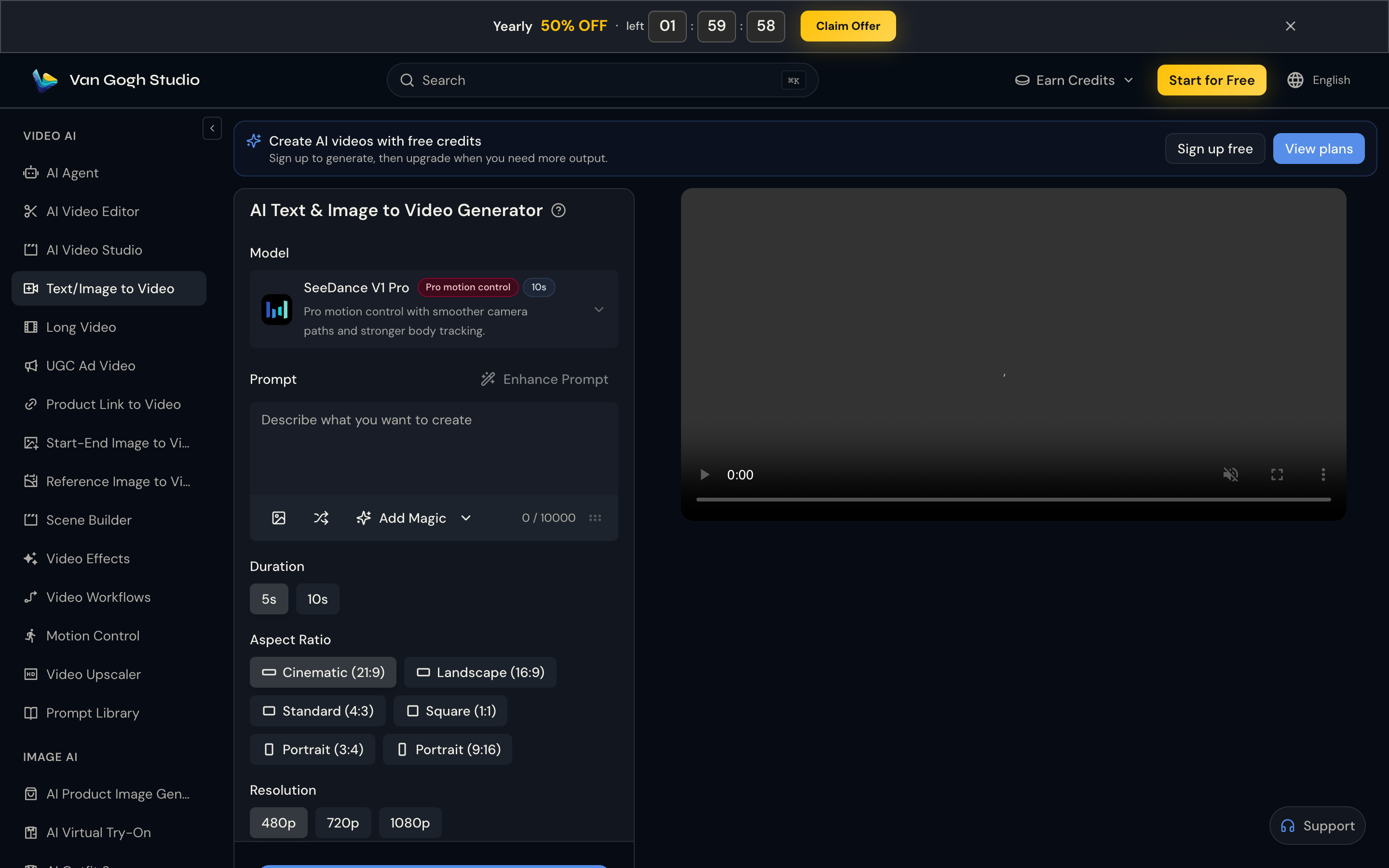This screenshot has height=868, width=1389.
Task: Go to Long Video in sidebar
Action: click(x=109, y=327)
